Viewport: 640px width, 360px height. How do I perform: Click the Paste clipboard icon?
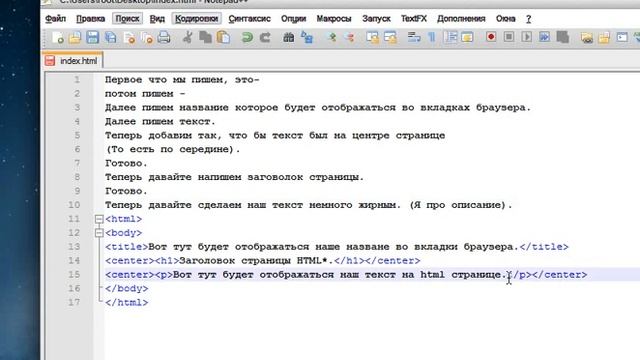click(x=223, y=38)
